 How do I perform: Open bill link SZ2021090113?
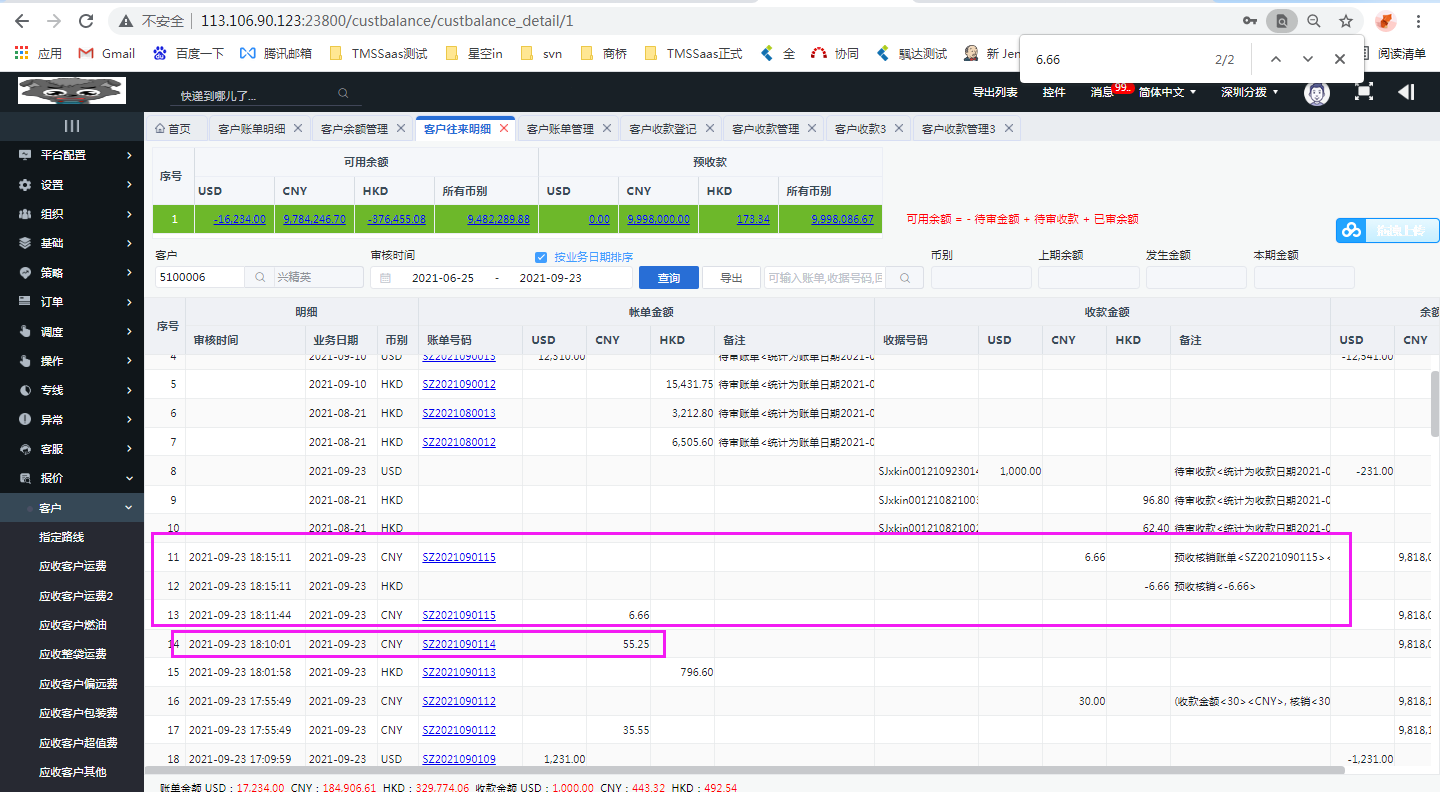tap(459, 672)
